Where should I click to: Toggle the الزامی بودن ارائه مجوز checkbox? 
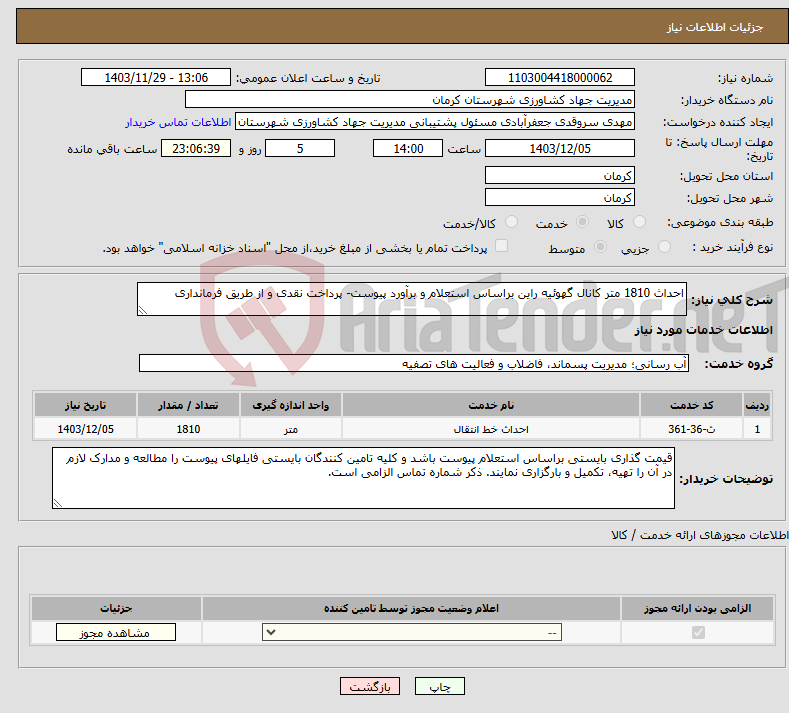698,632
